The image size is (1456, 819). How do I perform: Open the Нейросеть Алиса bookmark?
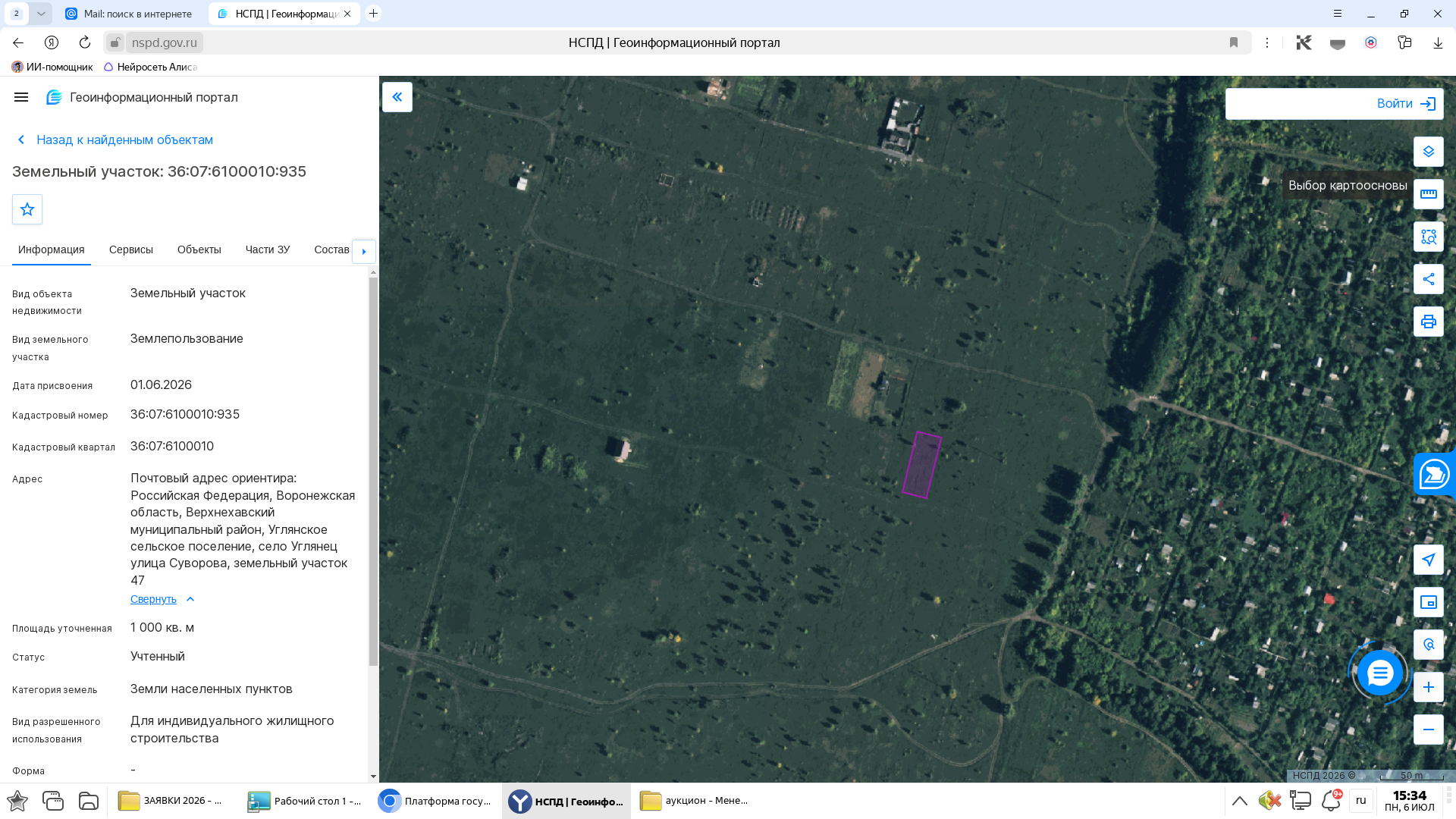pyautogui.click(x=150, y=67)
